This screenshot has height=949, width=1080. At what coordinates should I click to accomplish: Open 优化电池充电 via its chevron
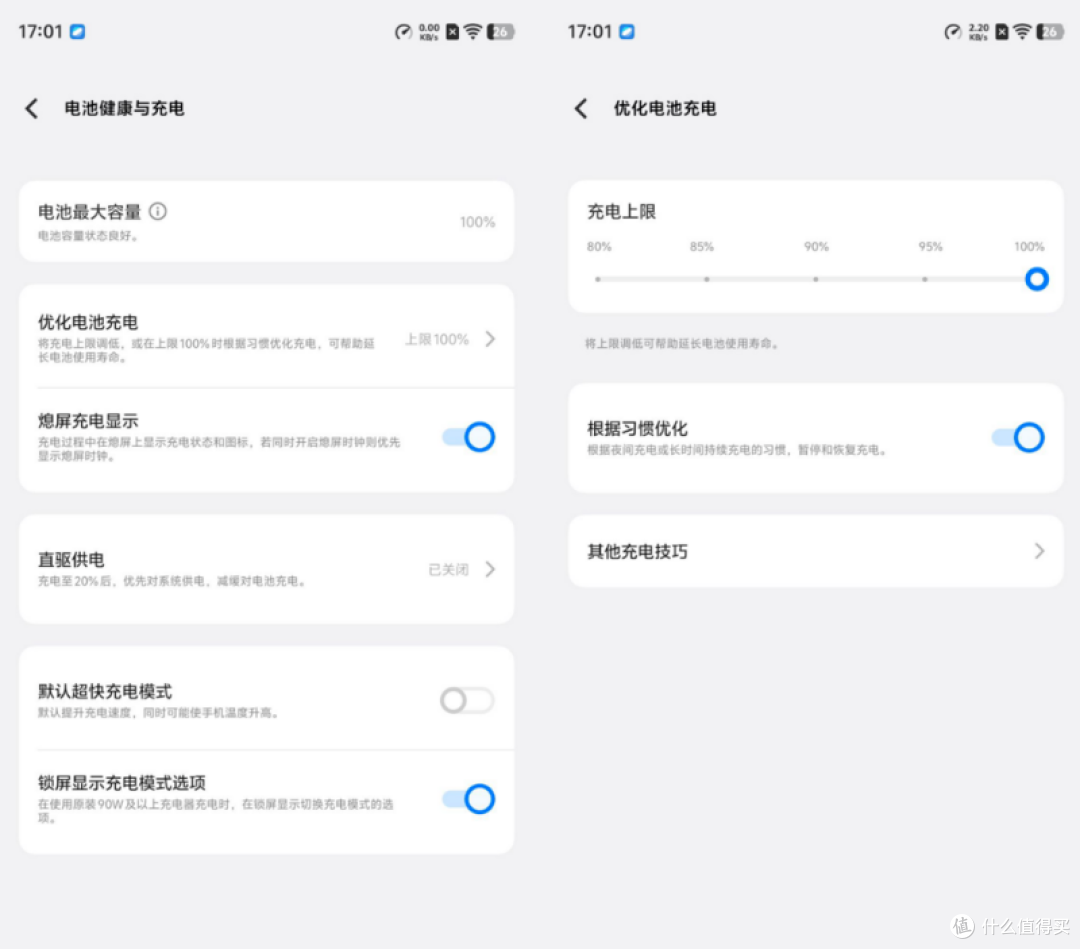(490, 339)
